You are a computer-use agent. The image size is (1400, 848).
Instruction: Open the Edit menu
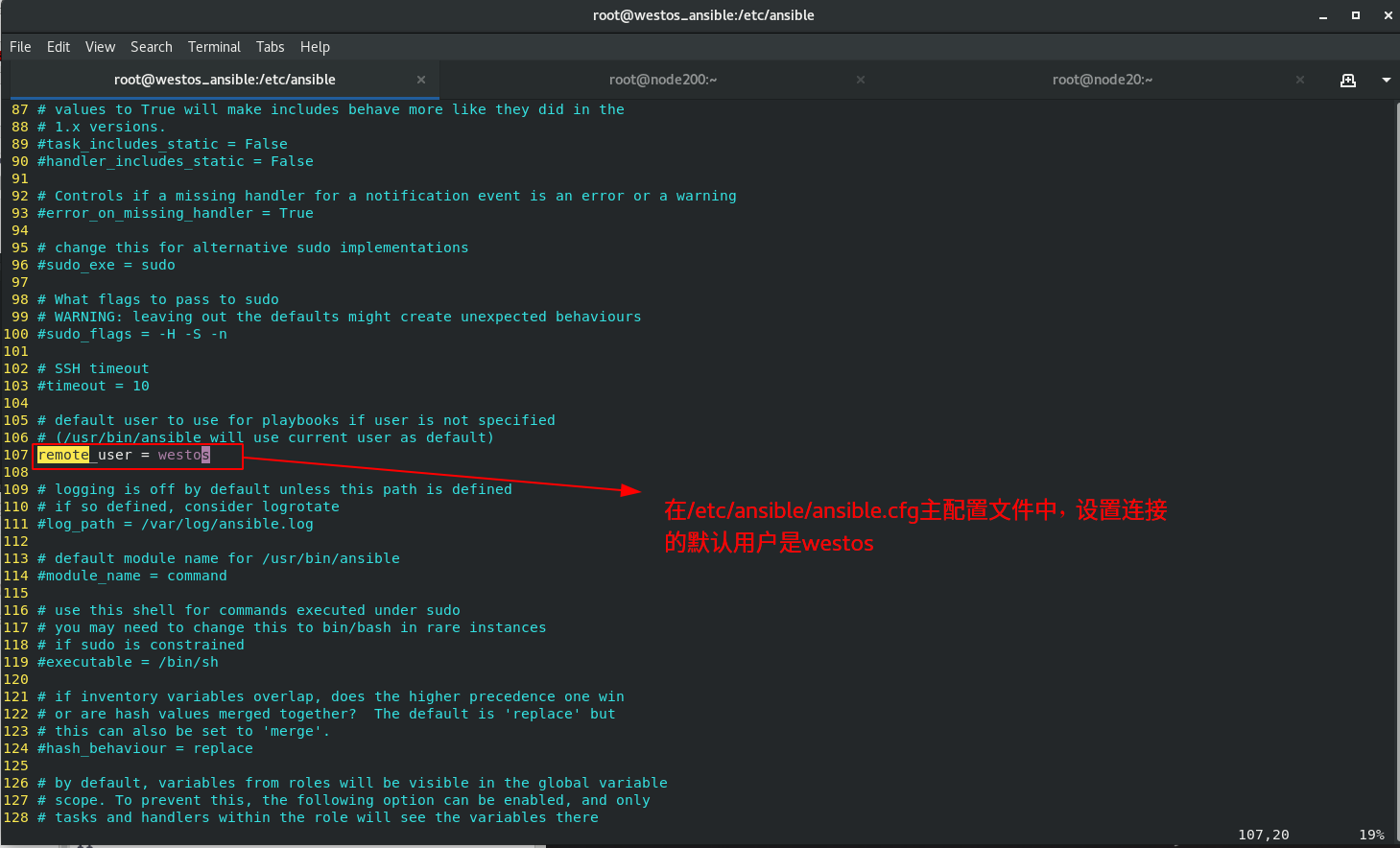[x=59, y=47]
